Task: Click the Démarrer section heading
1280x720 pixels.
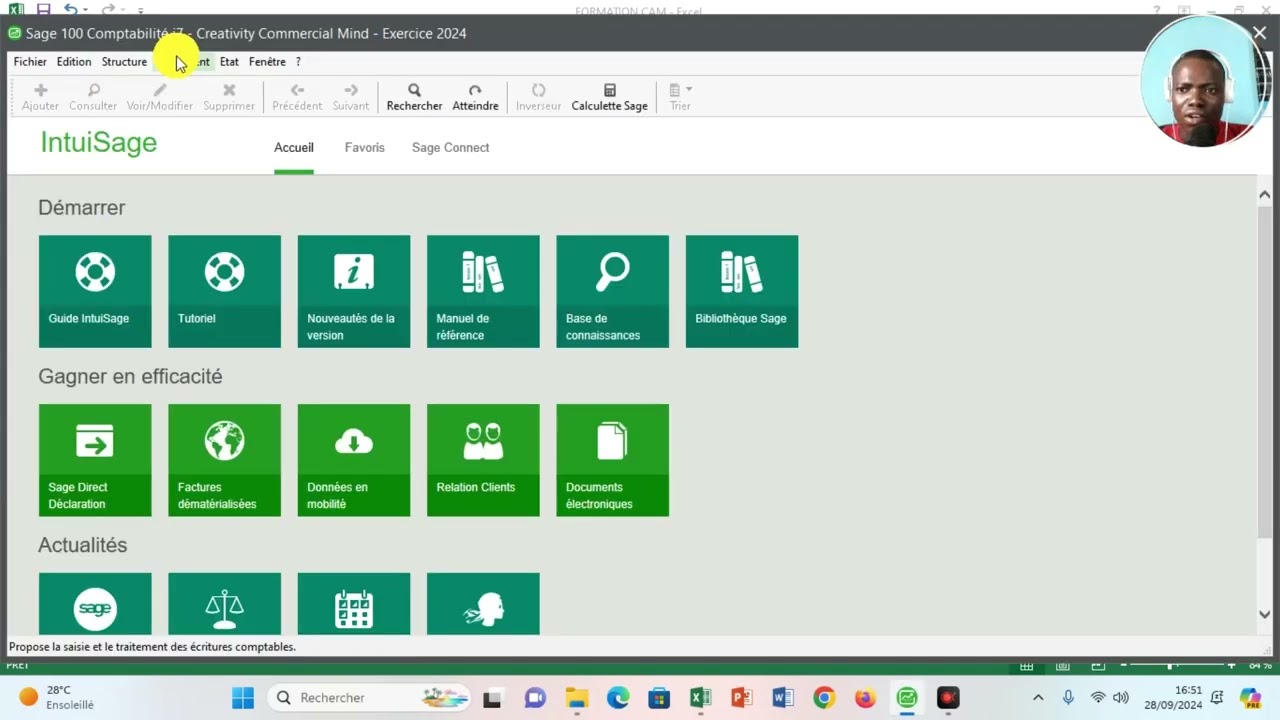Action: click(82, 208)
